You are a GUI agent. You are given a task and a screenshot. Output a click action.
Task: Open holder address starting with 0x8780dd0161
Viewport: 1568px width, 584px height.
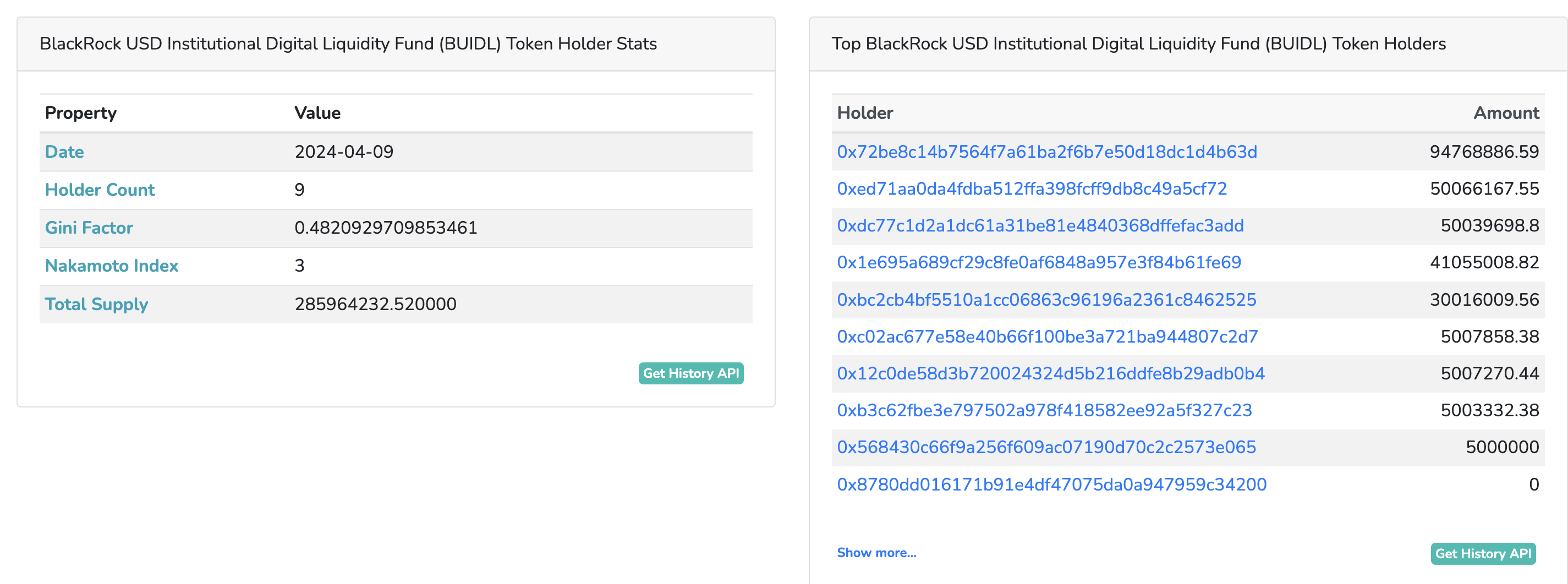1051,484
